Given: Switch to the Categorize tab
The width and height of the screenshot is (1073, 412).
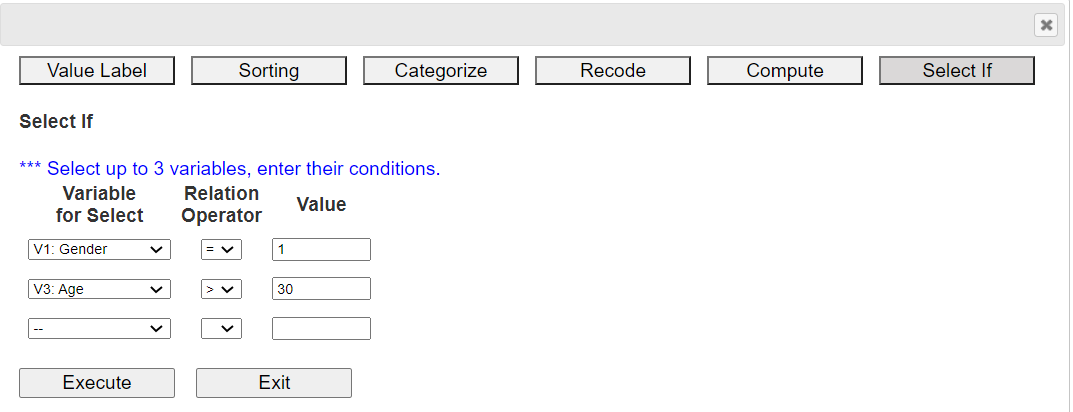Looking at the screenshot, I should (x=441, y=70).
